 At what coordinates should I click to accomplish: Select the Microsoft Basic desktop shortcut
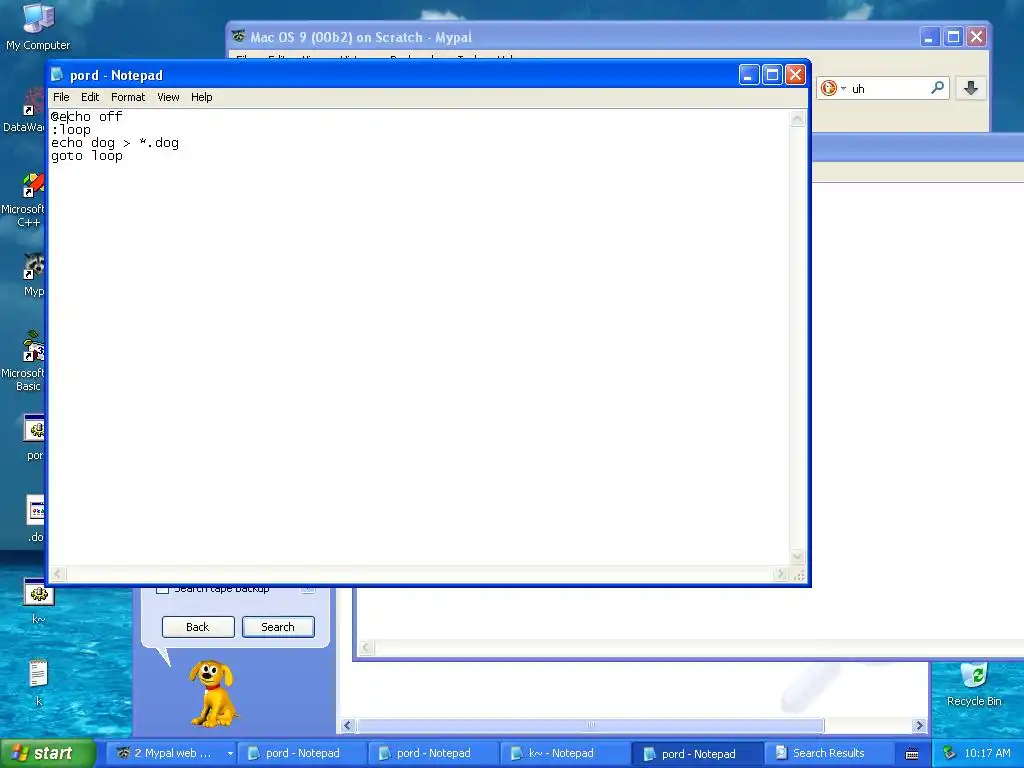24,361
